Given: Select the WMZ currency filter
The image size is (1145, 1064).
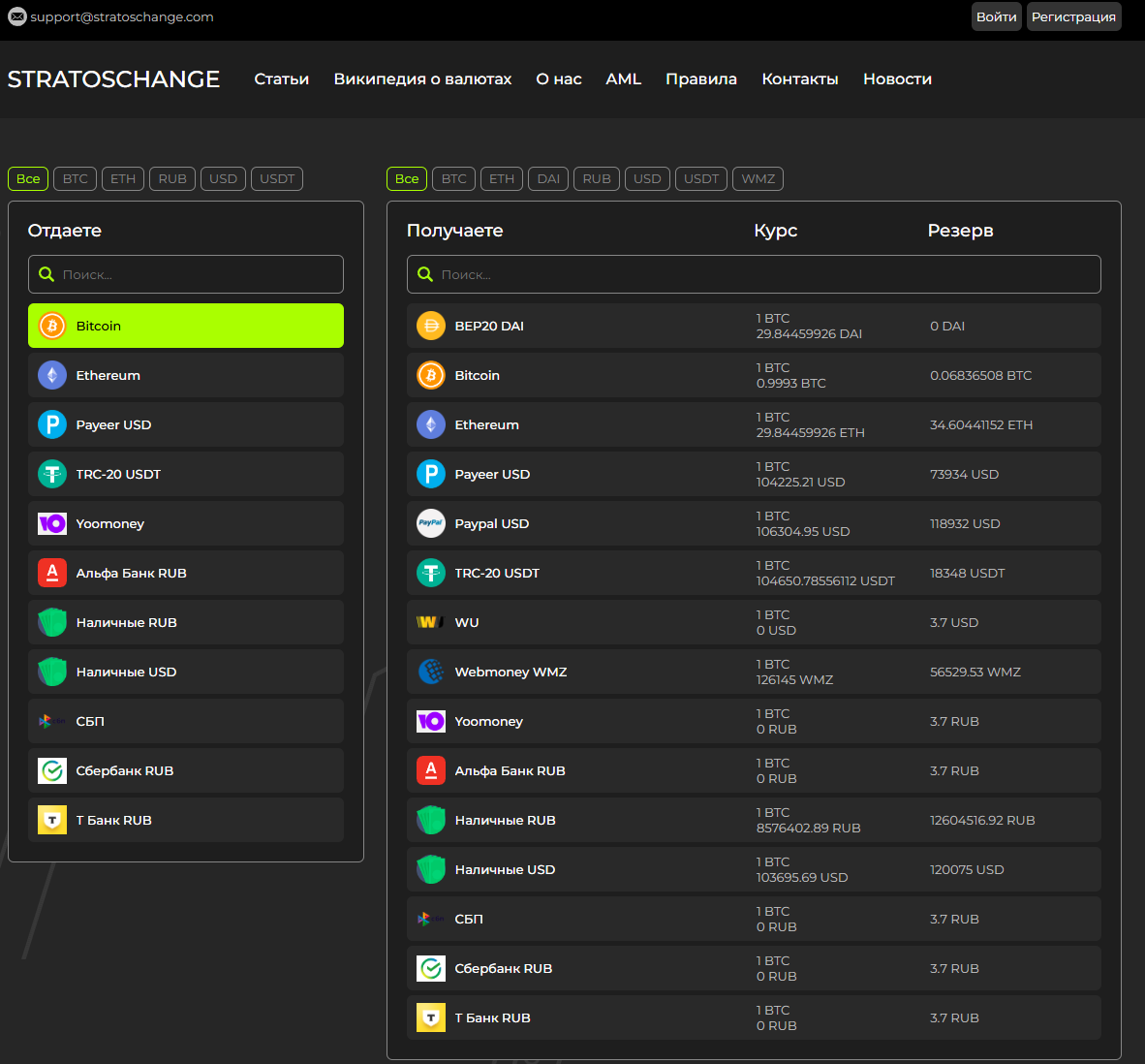Looking at the screenshot, I should (758, 178).
